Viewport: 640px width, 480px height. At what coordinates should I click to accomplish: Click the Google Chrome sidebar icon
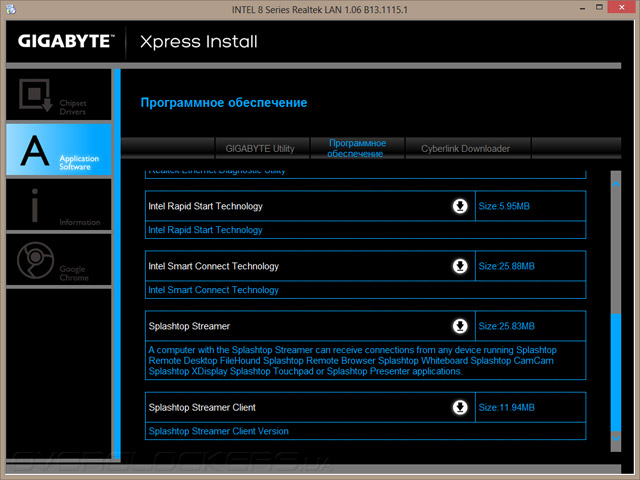pos(55,261)
